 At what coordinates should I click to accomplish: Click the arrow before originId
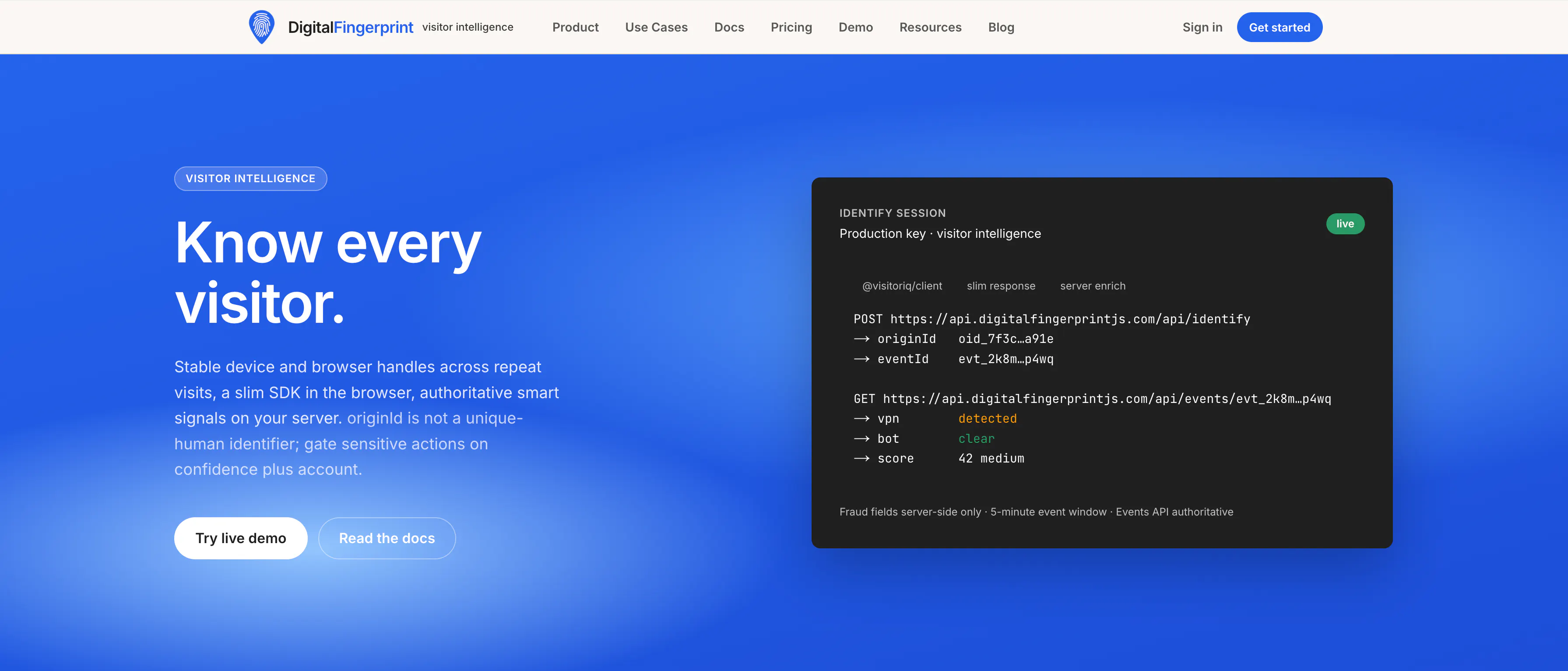(x=861, y=339)
